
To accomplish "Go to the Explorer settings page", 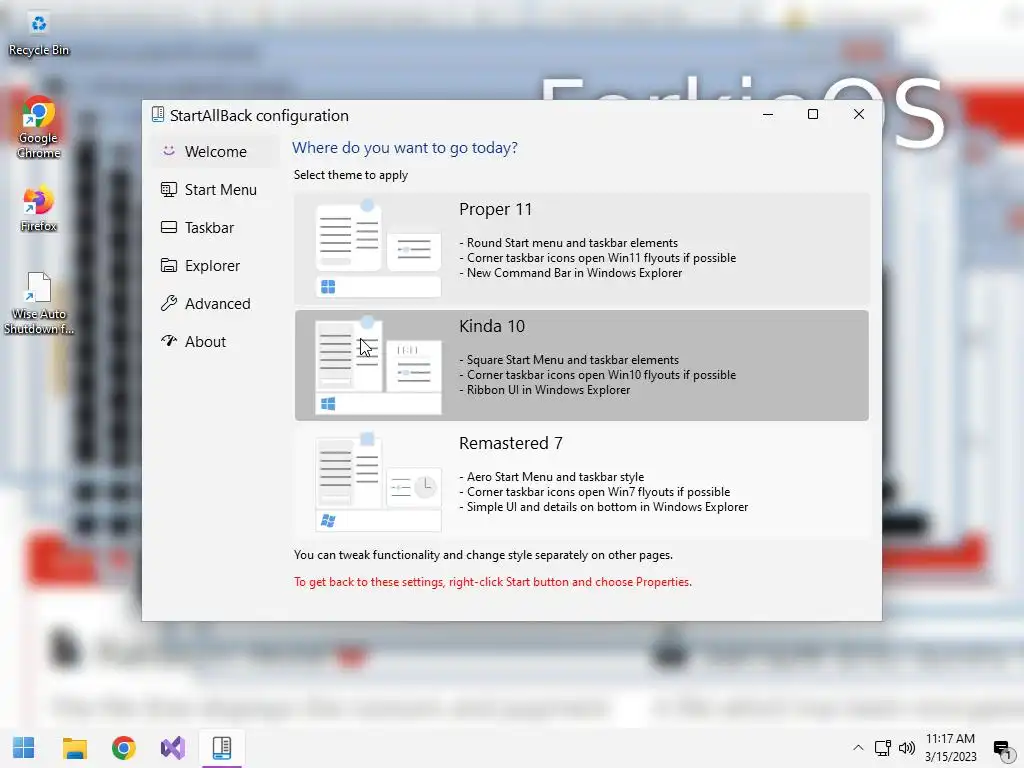I will pyautogui.click(x=215, y=266).
